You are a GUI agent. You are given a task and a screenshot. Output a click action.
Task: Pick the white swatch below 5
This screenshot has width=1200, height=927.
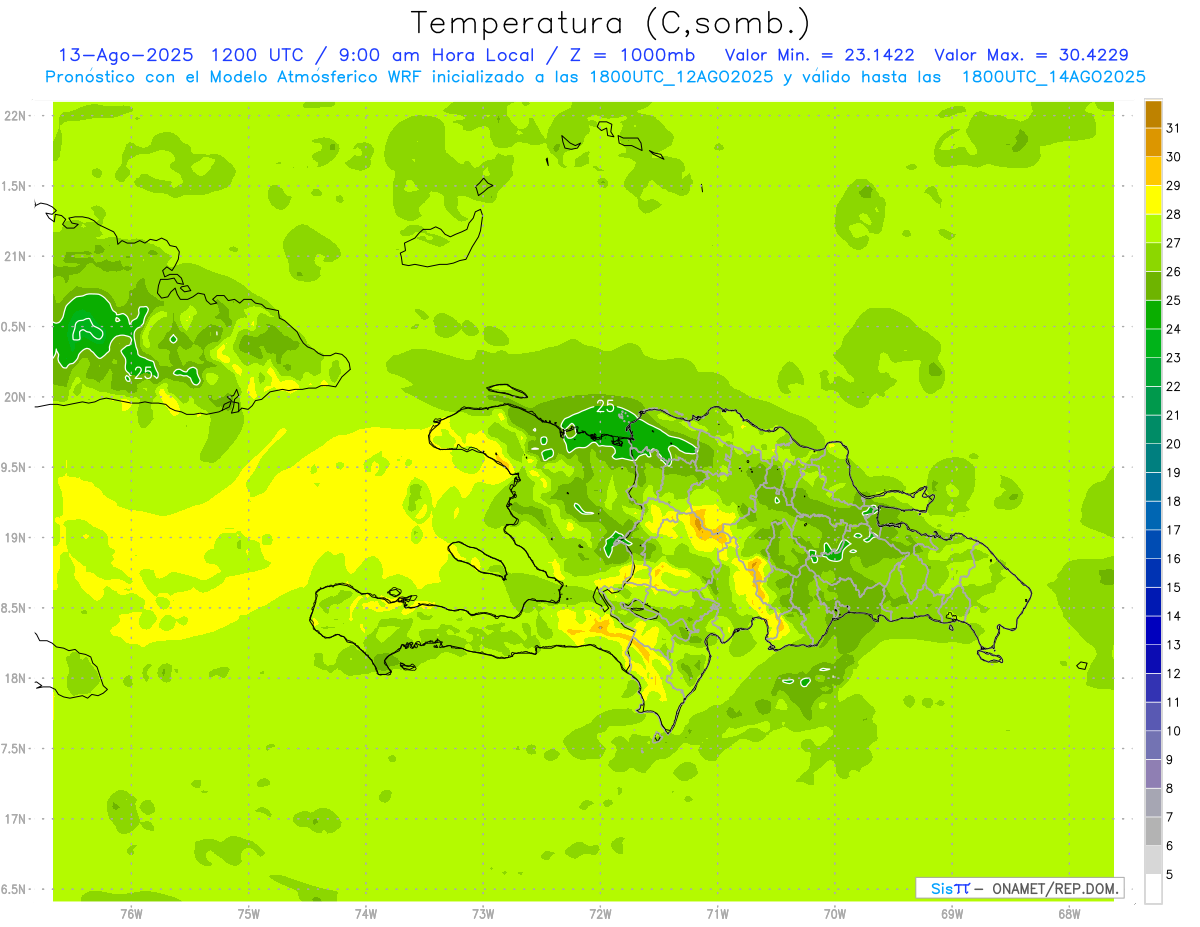[1153, 889]
